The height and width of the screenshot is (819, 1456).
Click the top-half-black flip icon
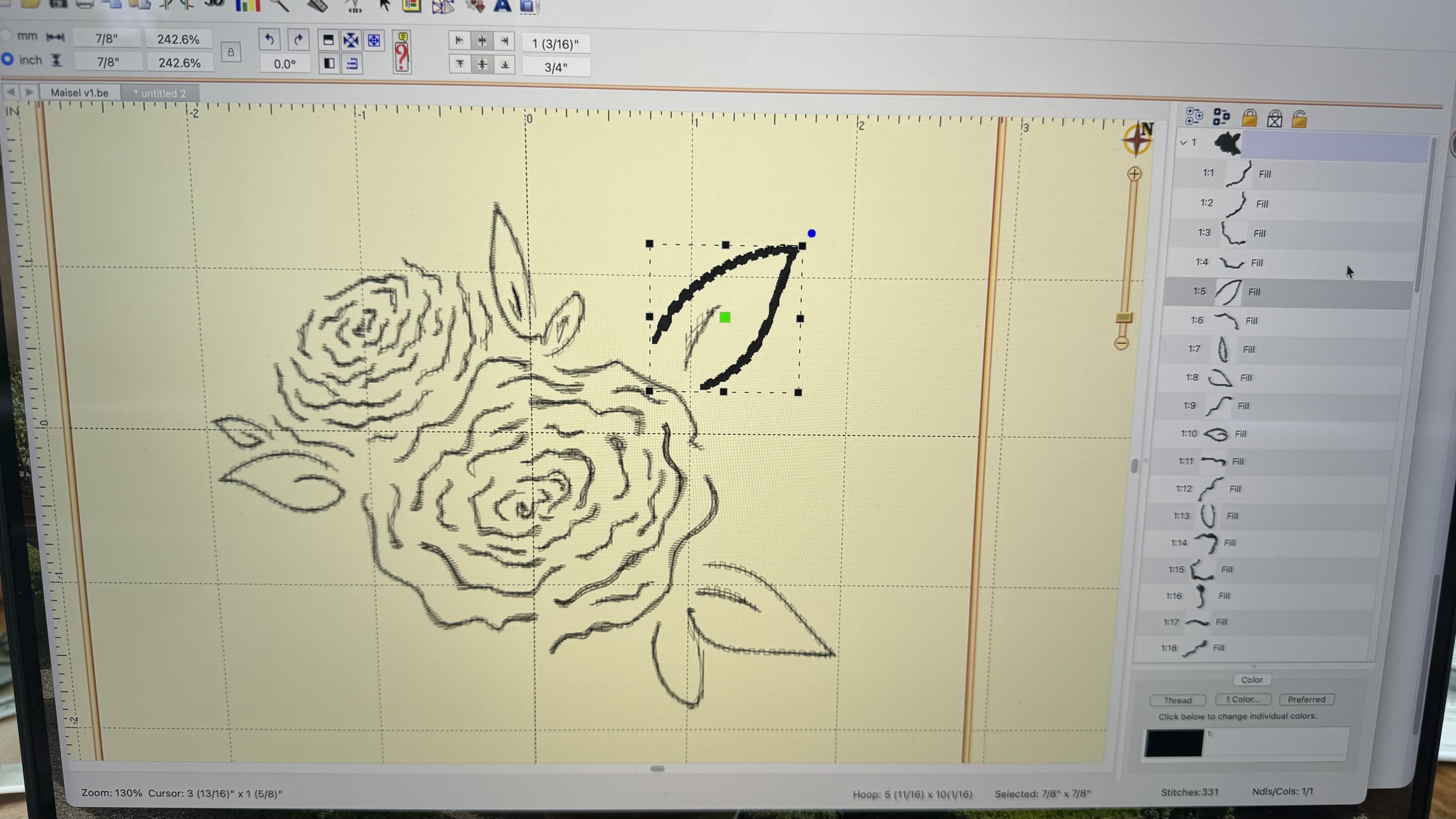328,40
